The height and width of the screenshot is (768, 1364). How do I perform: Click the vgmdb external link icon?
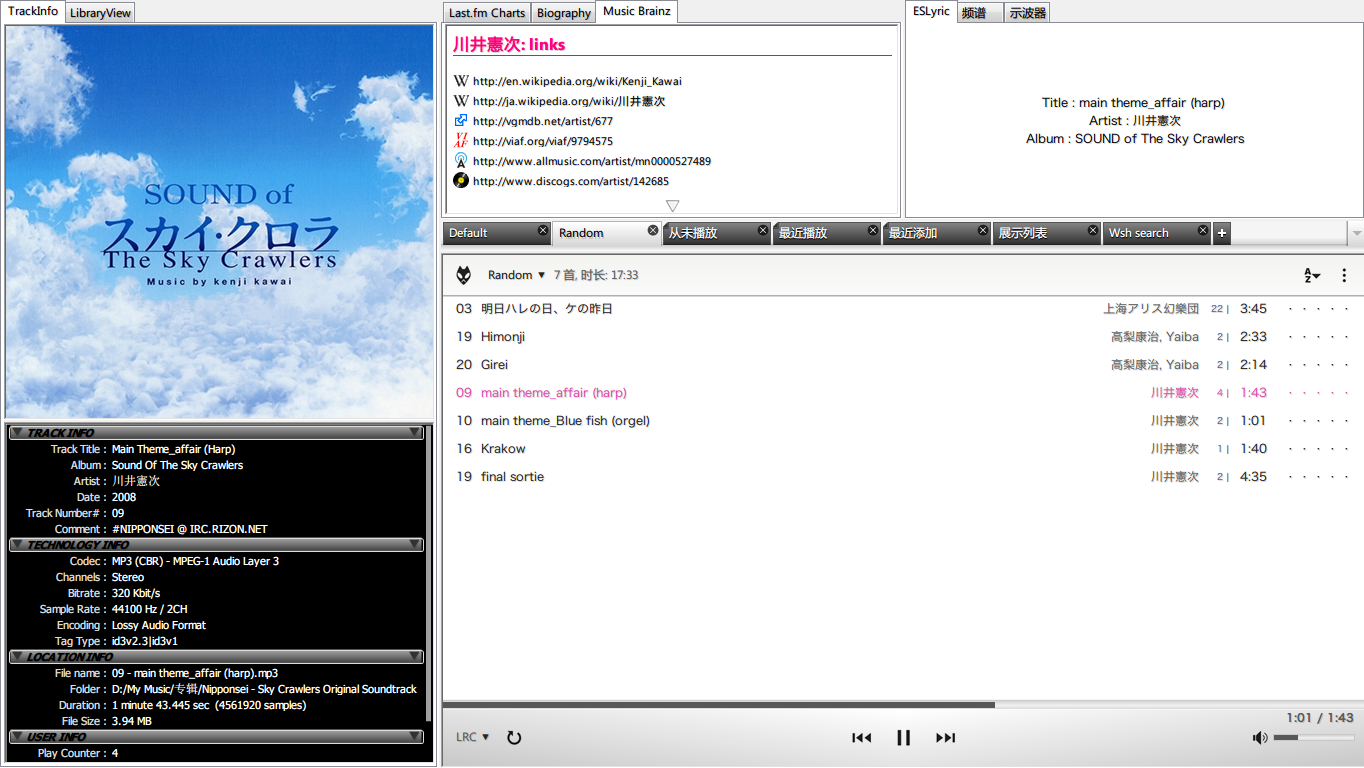(x=461, y=121)
